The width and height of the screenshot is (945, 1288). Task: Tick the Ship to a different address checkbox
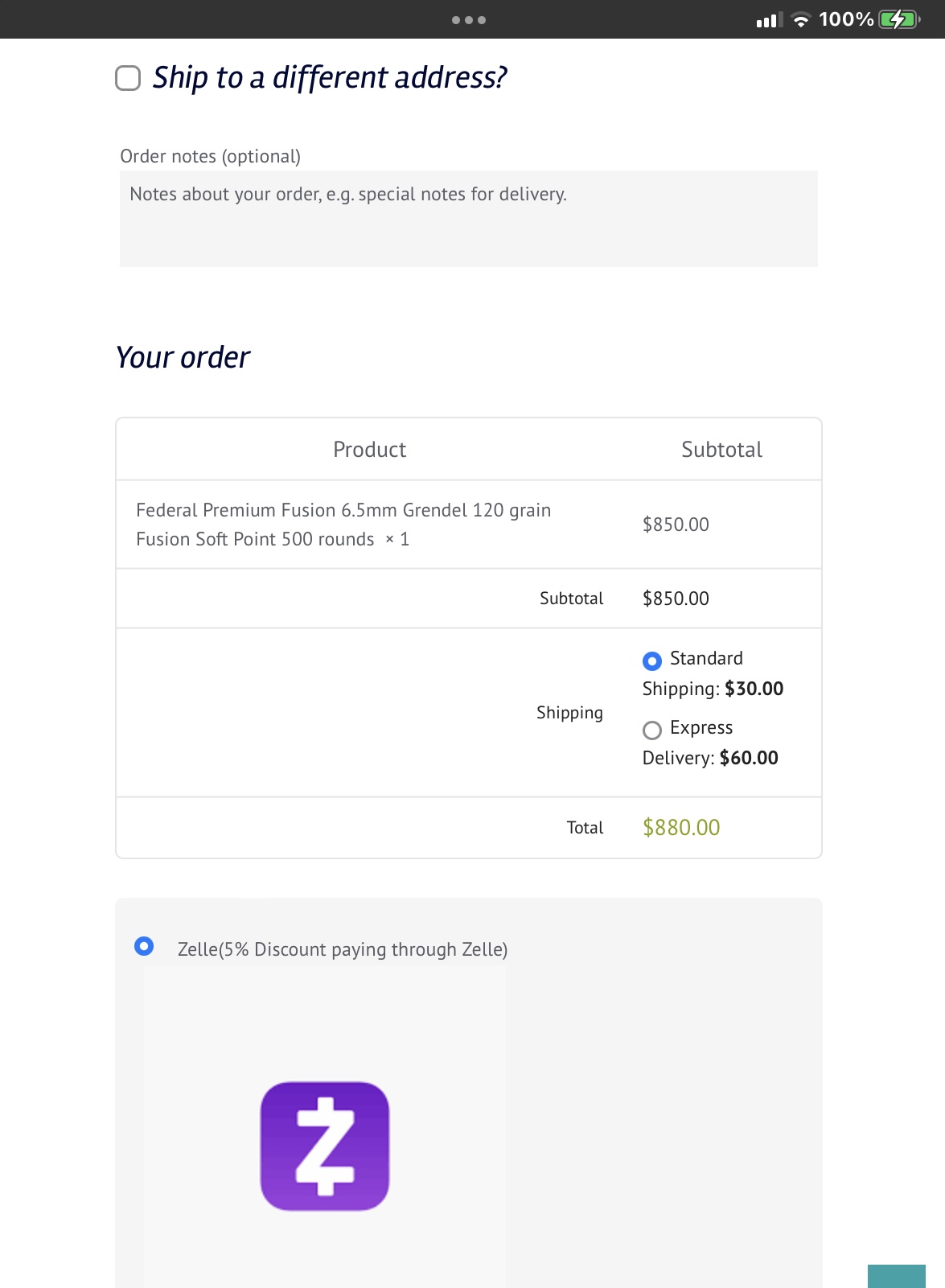click(x=128, y=78)
